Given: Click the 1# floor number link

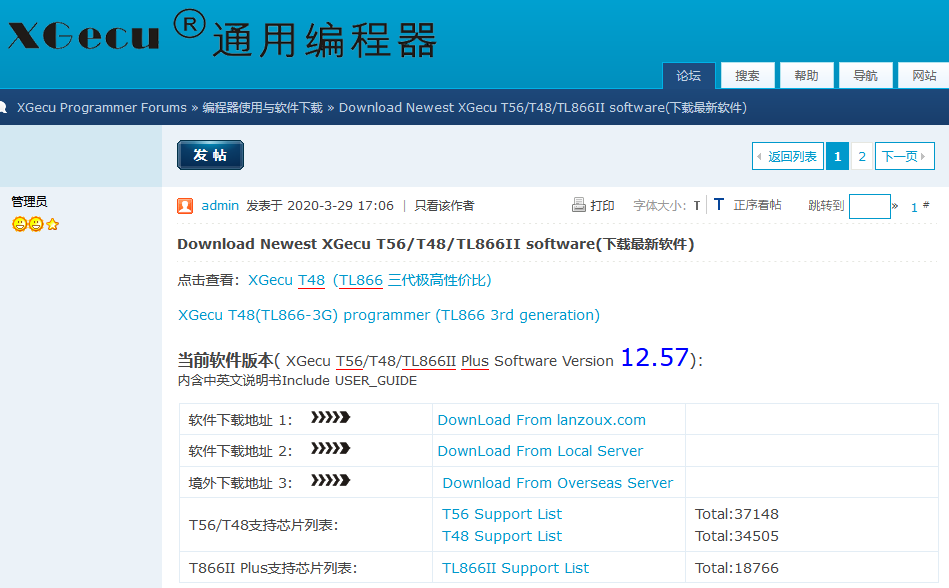Looking at the screenshot, I should pos(920,207).
